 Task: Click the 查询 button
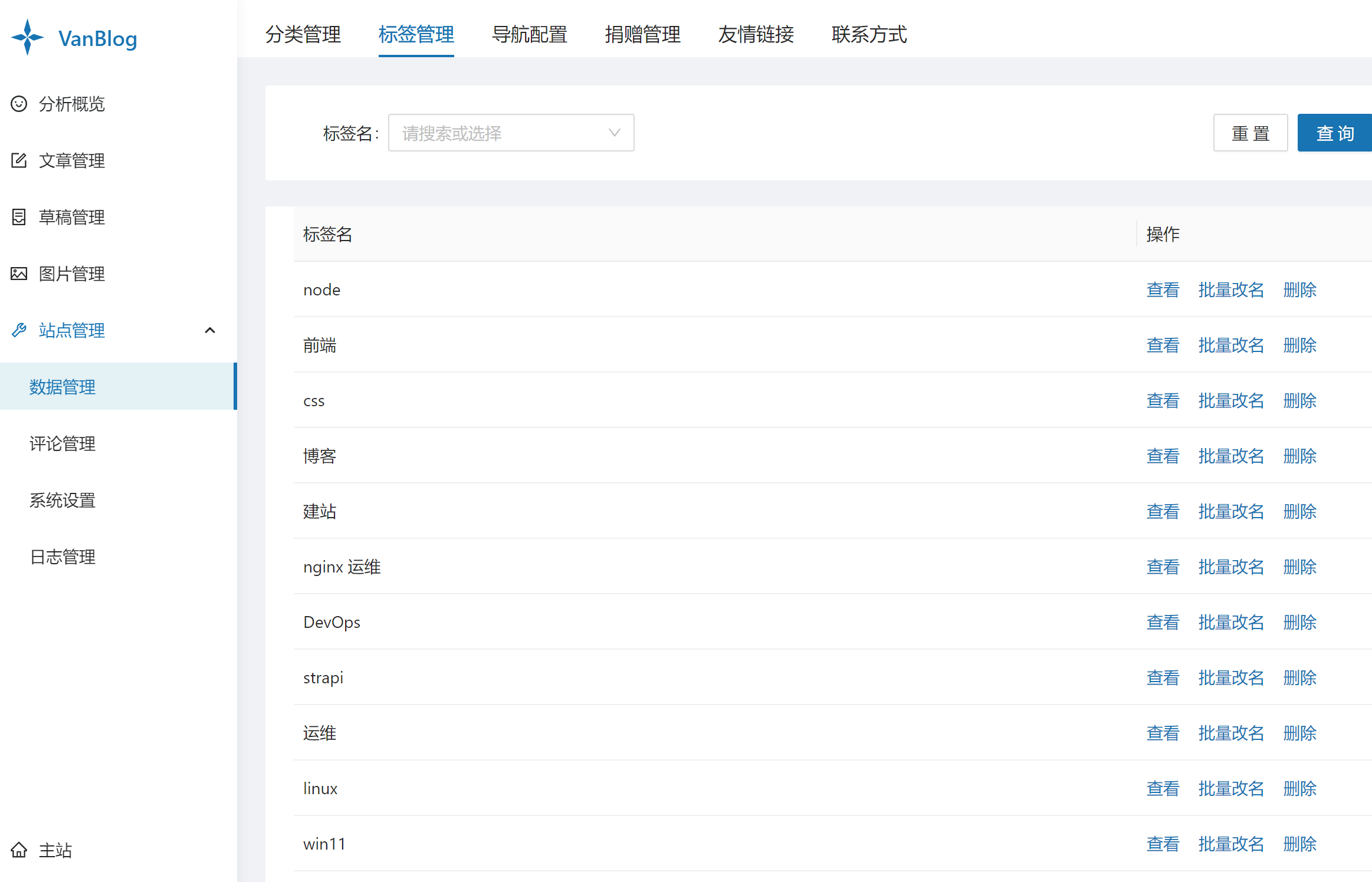click(x=1335, y=133)
